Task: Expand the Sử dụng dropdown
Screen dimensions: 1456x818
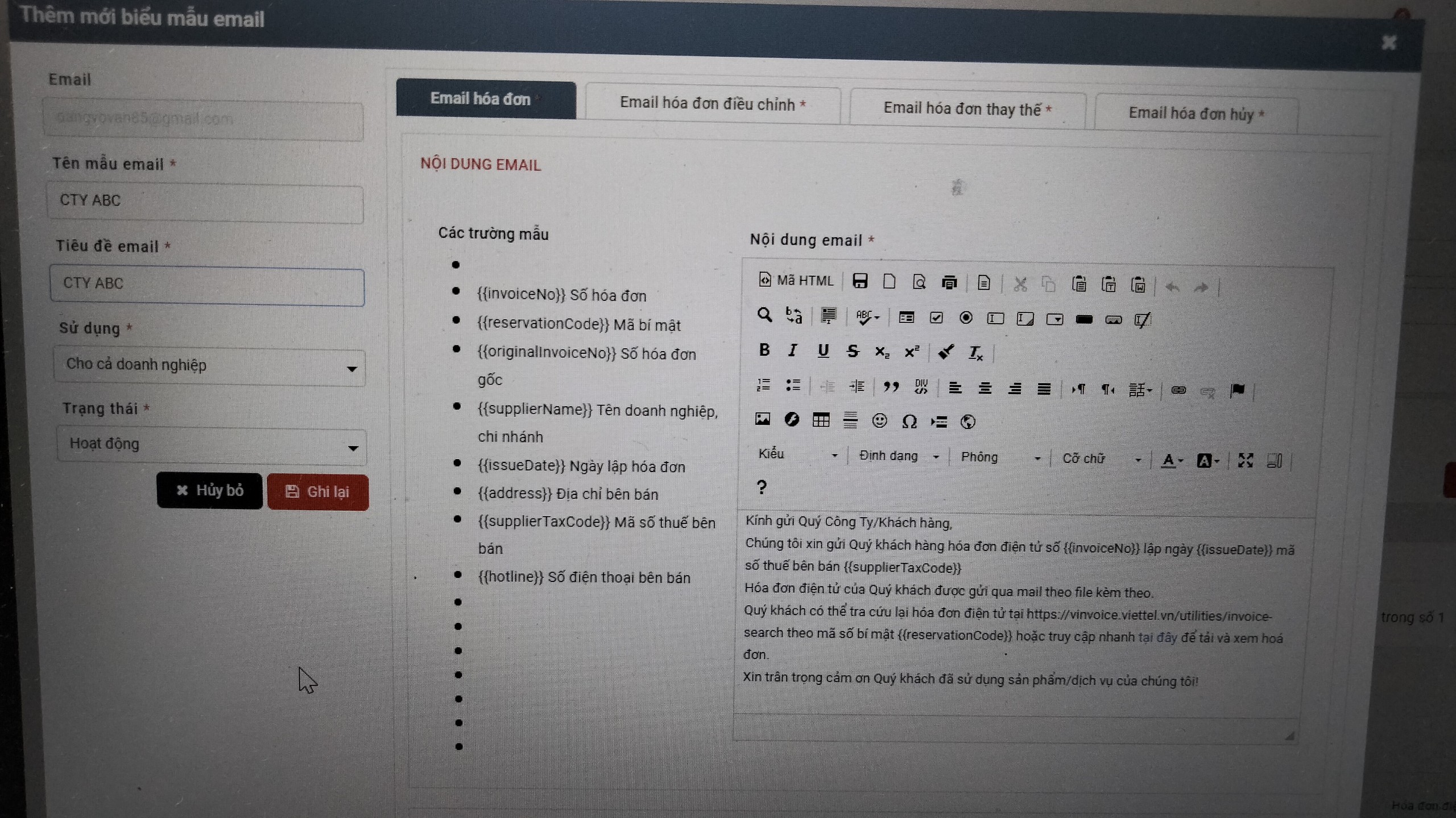Action: coord(209,367)
